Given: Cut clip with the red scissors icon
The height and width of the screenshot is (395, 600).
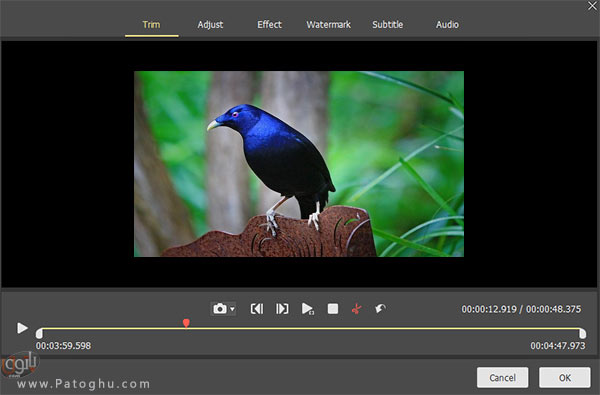Looking at the screenshot, I should 357,308.
